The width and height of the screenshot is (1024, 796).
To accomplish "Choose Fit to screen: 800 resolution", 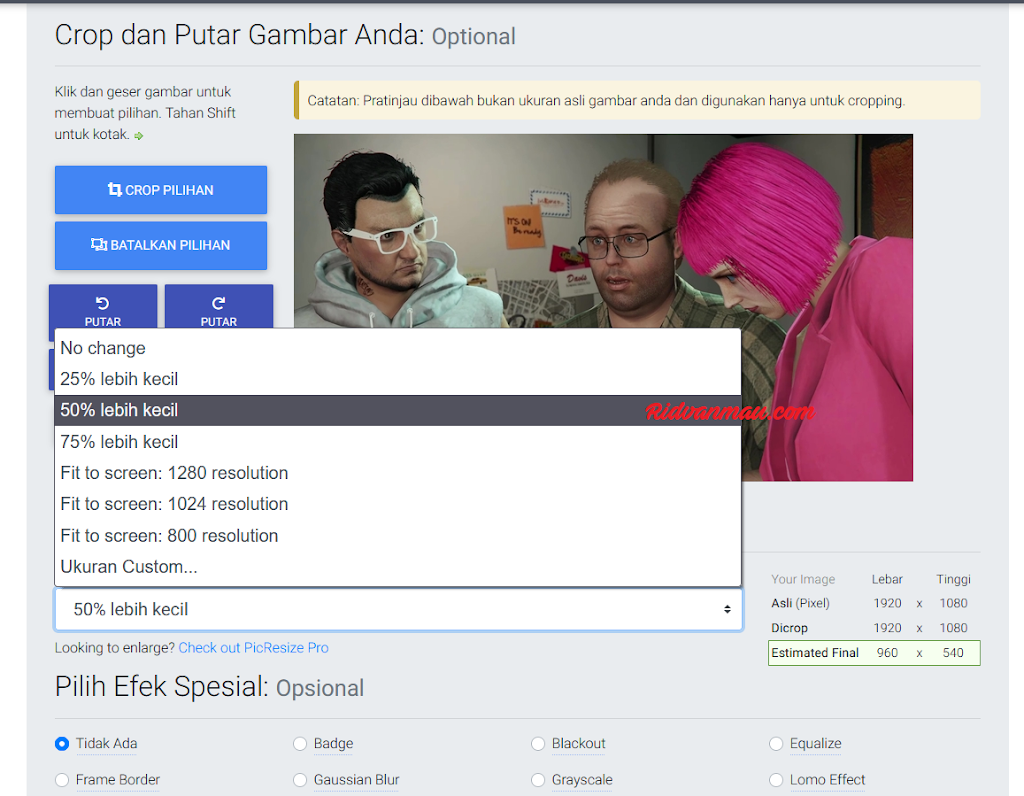I will [398, 535].
